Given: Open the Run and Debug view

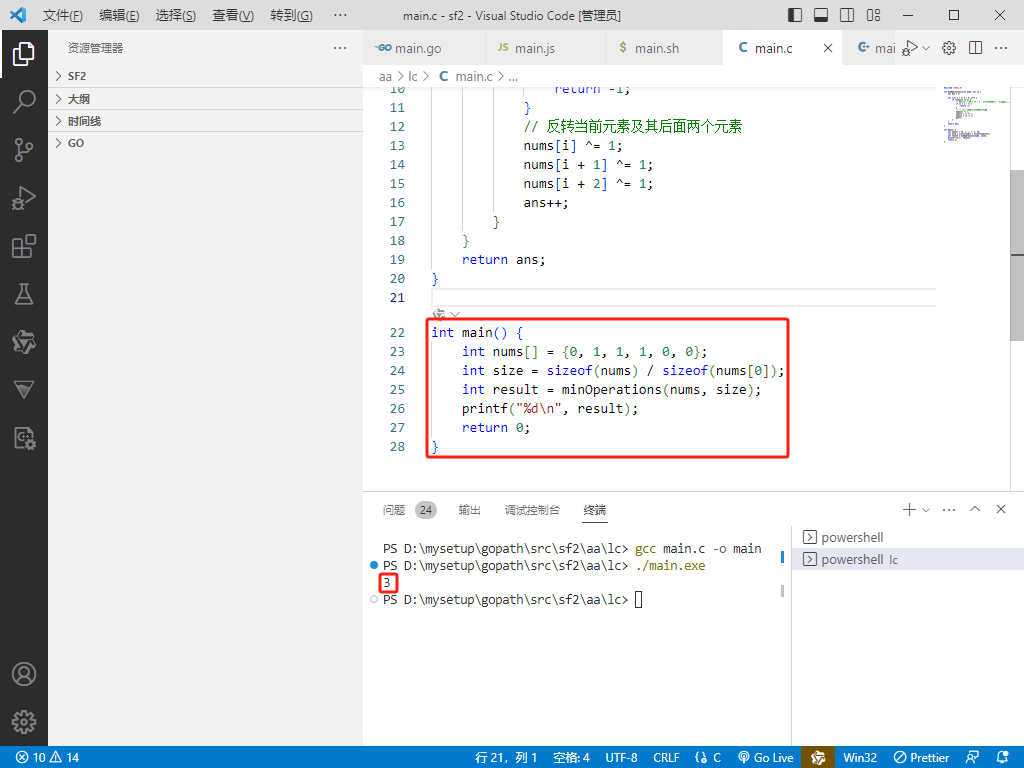Looking at the screenshot, I should tap(24, 199).
